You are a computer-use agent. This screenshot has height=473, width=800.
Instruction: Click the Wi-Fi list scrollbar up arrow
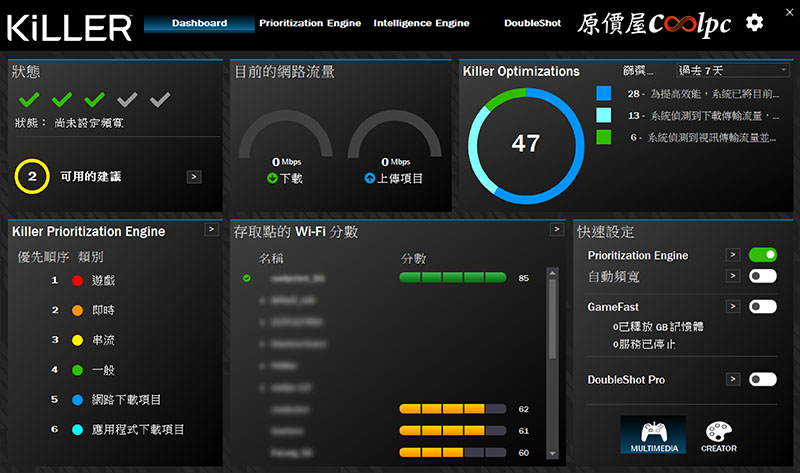click(x=552, y=273)
